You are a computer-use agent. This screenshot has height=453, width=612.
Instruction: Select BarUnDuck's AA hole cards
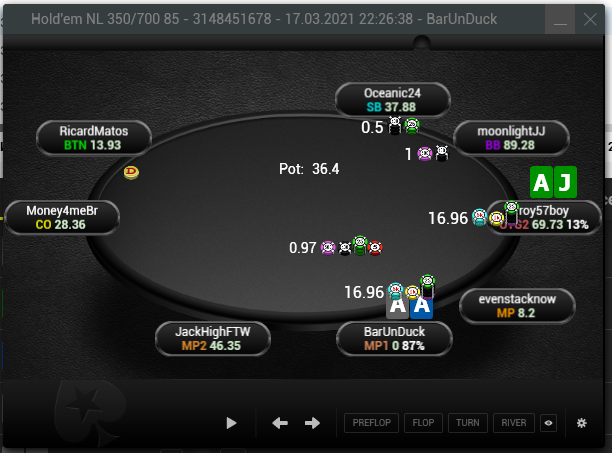coord(409,307)
